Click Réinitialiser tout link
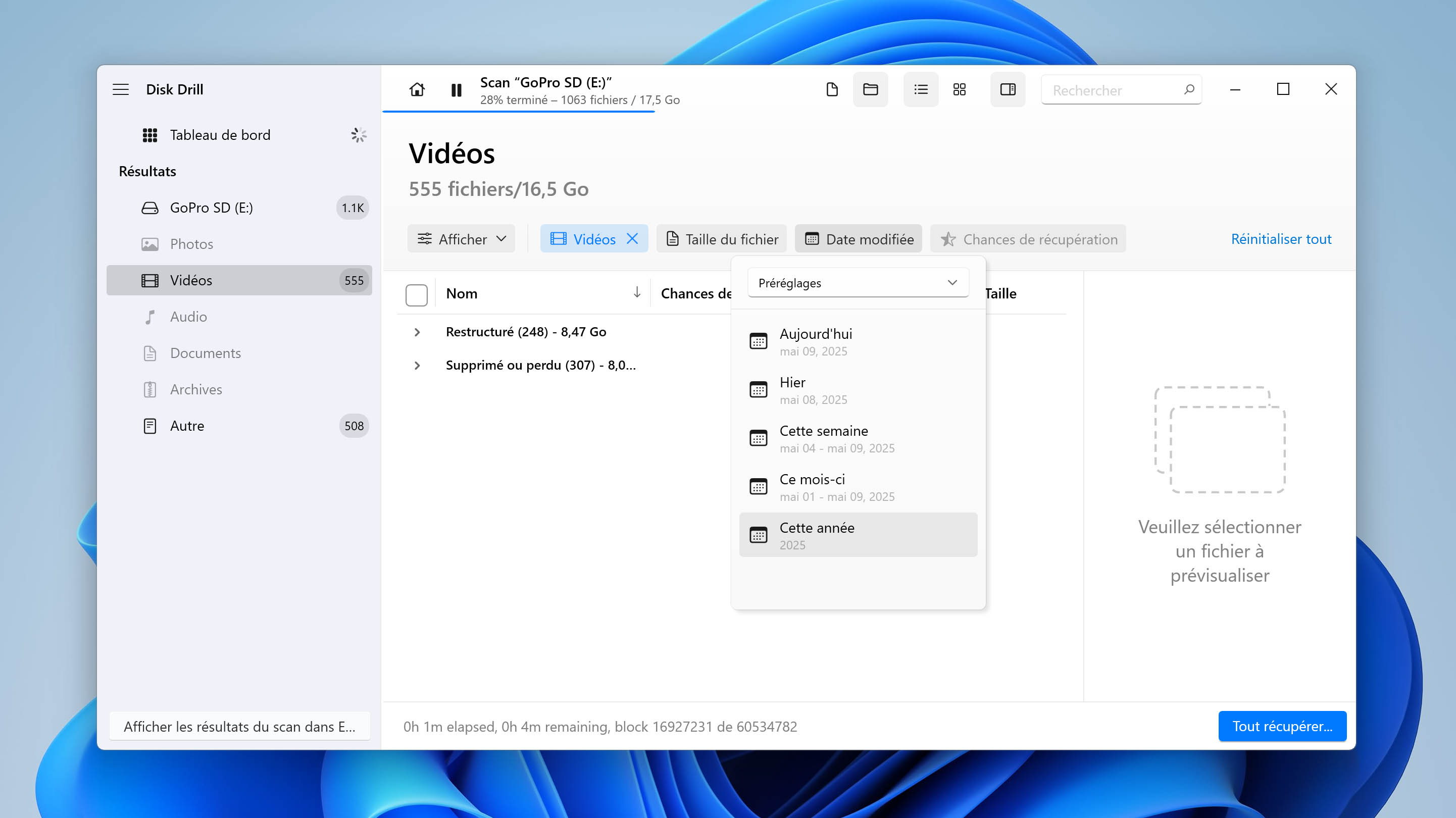Image resolution: width=1456 pixels, height=818 pixels. pyautogui.click(x=1281, y=239)
